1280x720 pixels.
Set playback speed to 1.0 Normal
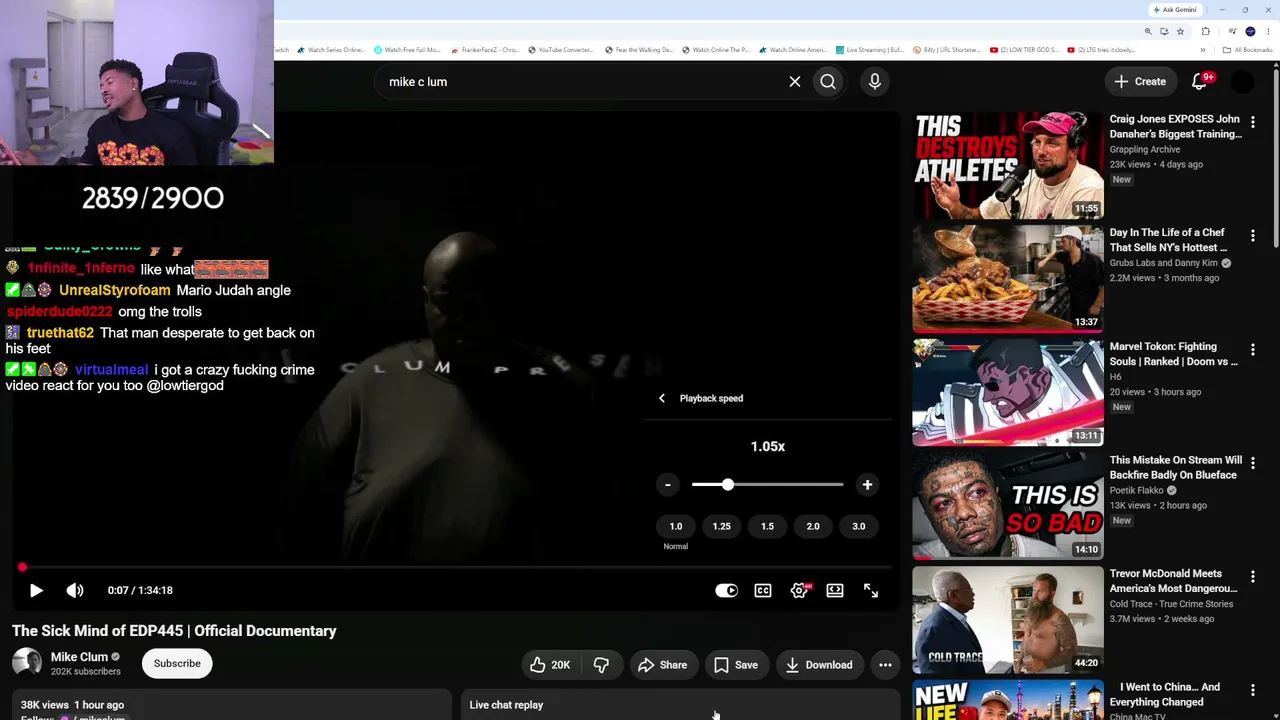point(676,526)
